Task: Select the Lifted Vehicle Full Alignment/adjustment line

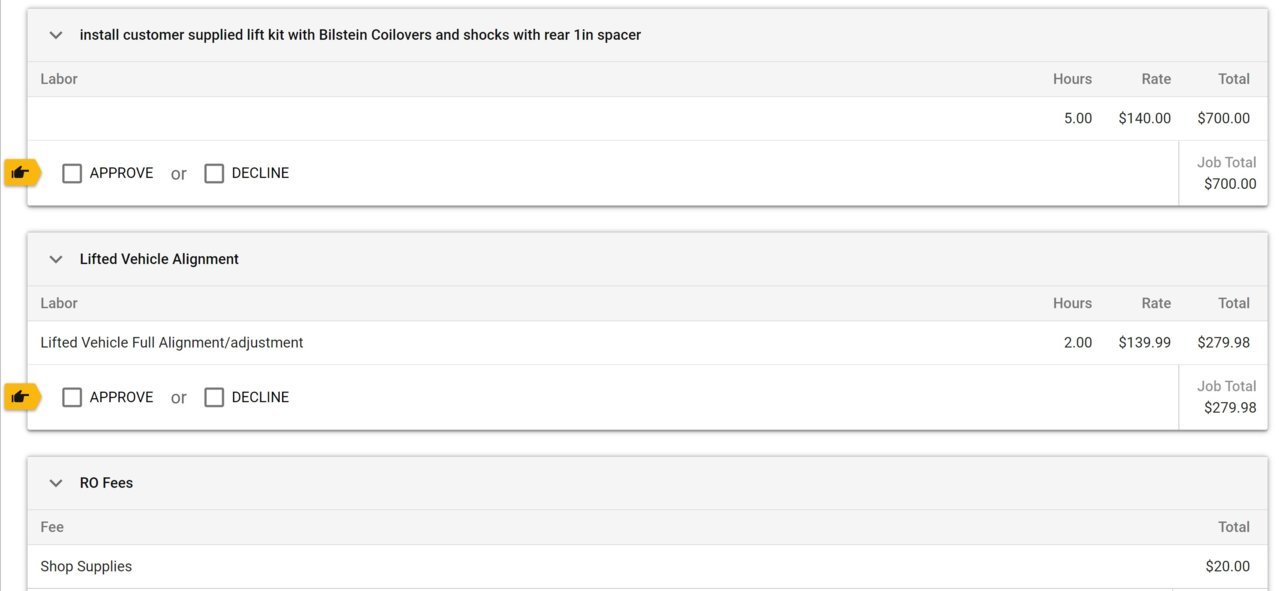Action: (x=647, y=343)
